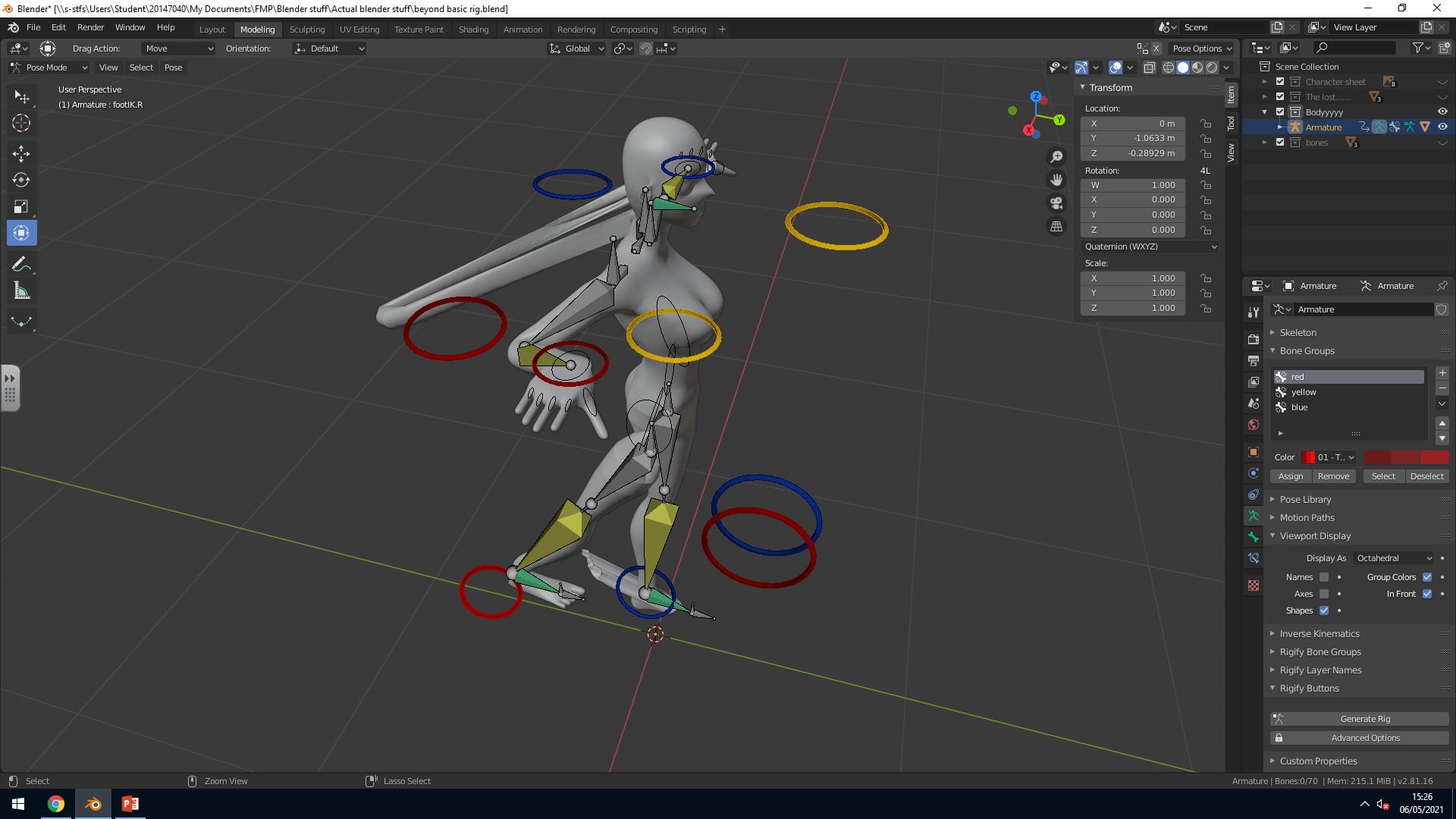Image resolution: width=1456 pixels, height=819 pixels.
Task: Open Global transform orientation dropdown
Action: (577, 49)
